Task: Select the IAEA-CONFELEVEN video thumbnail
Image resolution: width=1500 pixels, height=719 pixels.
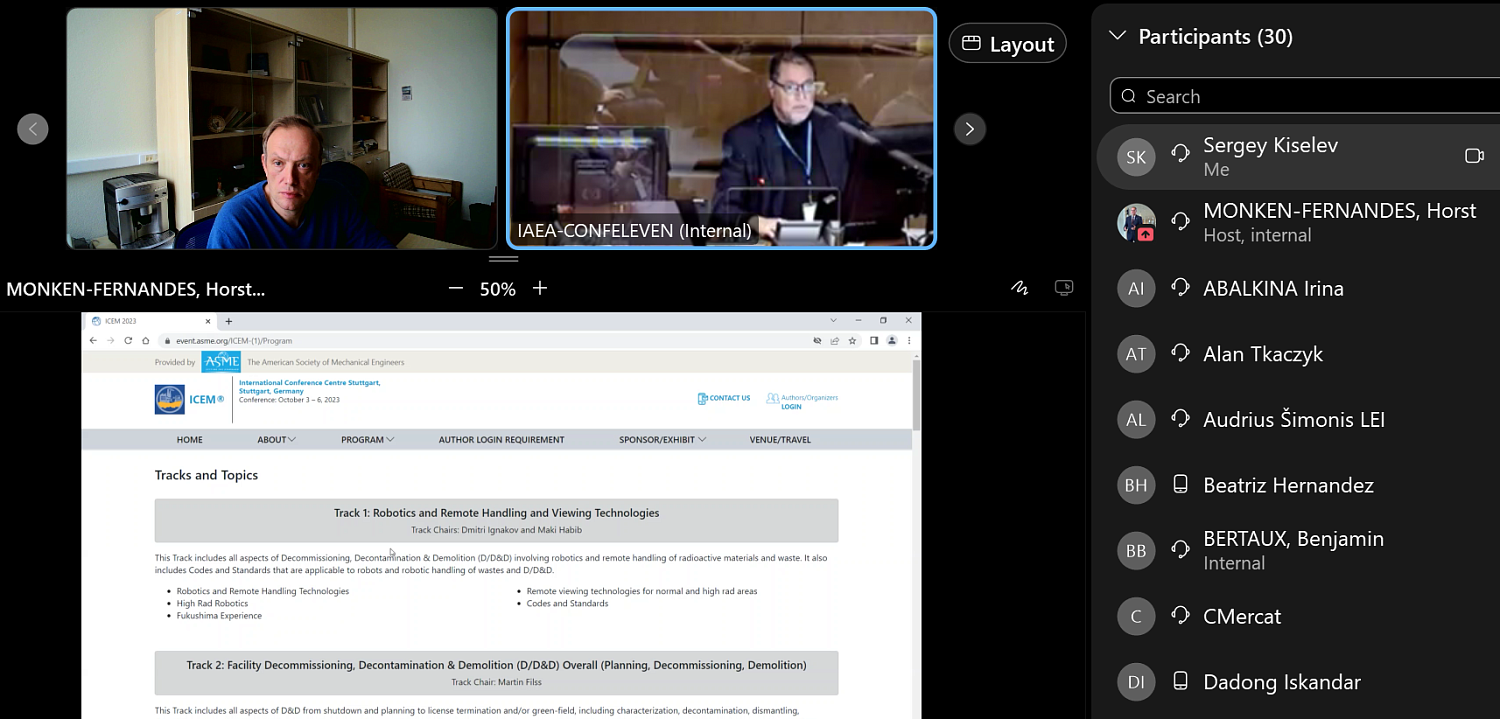Action: [721, 128]
